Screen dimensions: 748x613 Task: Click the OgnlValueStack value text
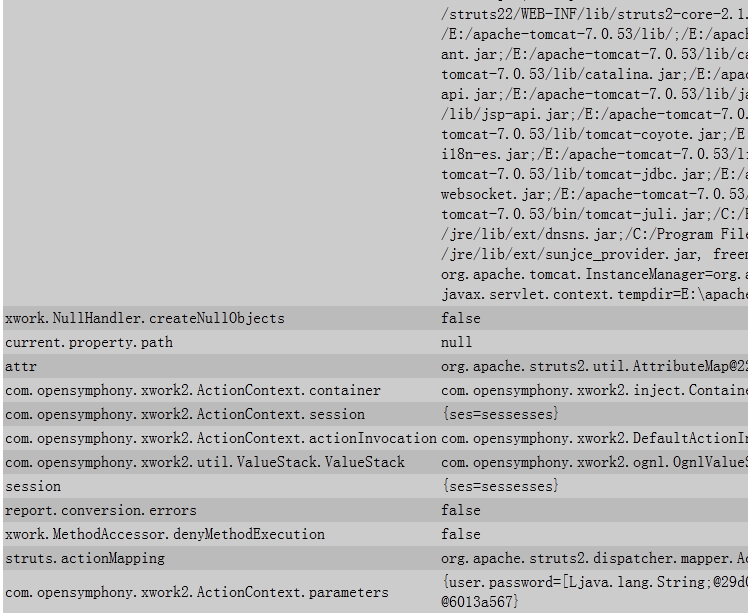(594, 462)
